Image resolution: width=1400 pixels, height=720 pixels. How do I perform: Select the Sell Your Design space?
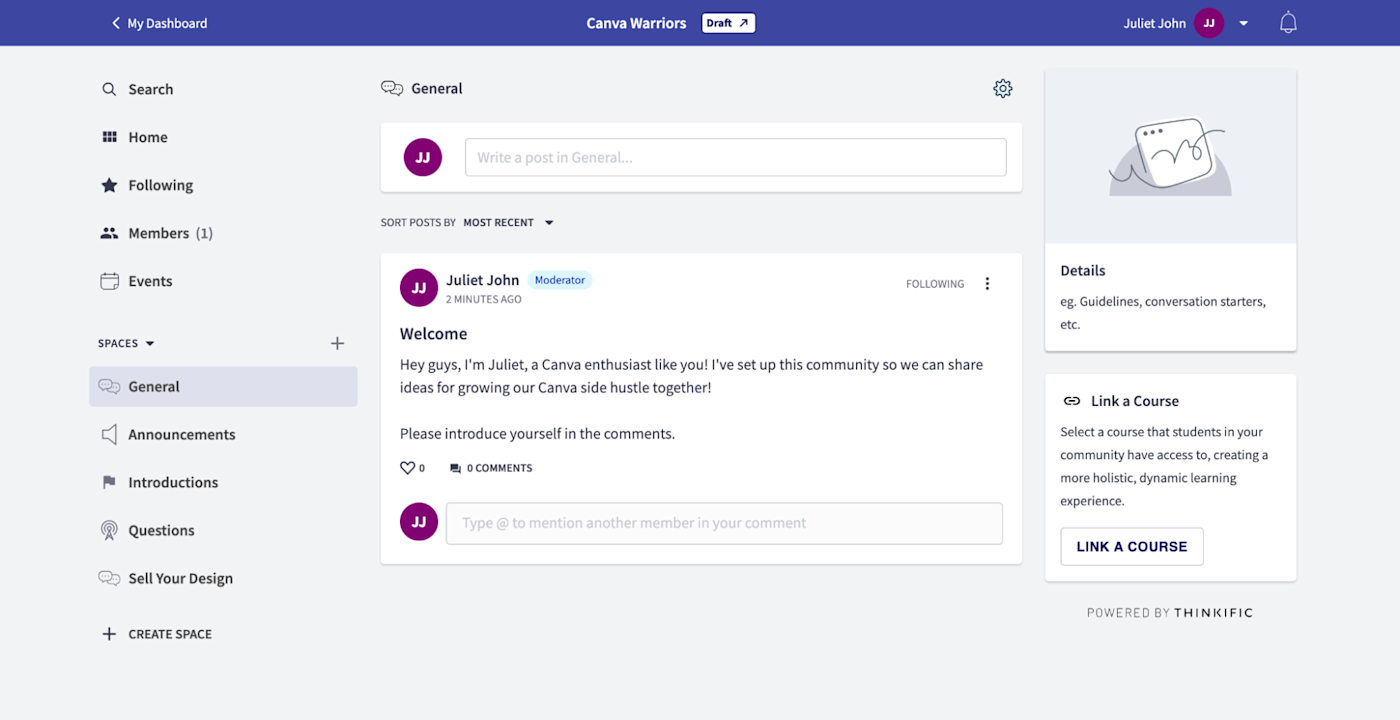tap(180, 578)
